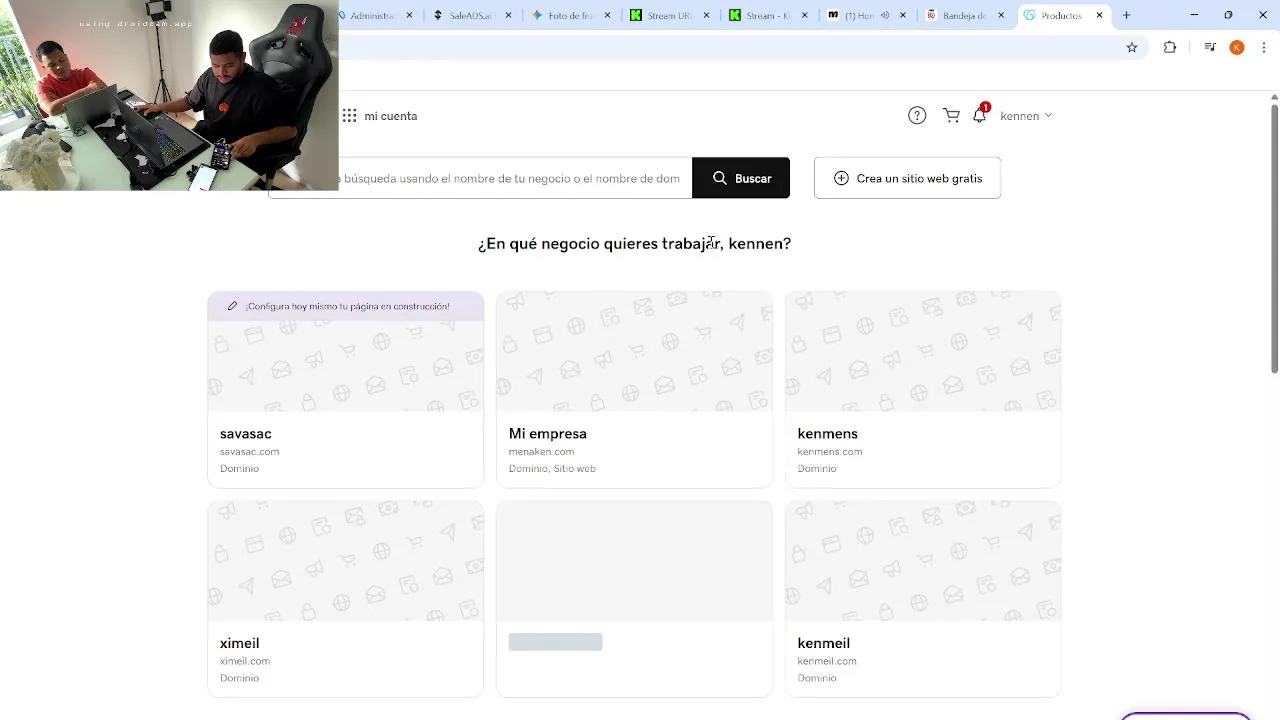The width and height of the screenshot is (1280, 720).
Task: Click the kenmens.com domain text
Action: coord(830,452)
